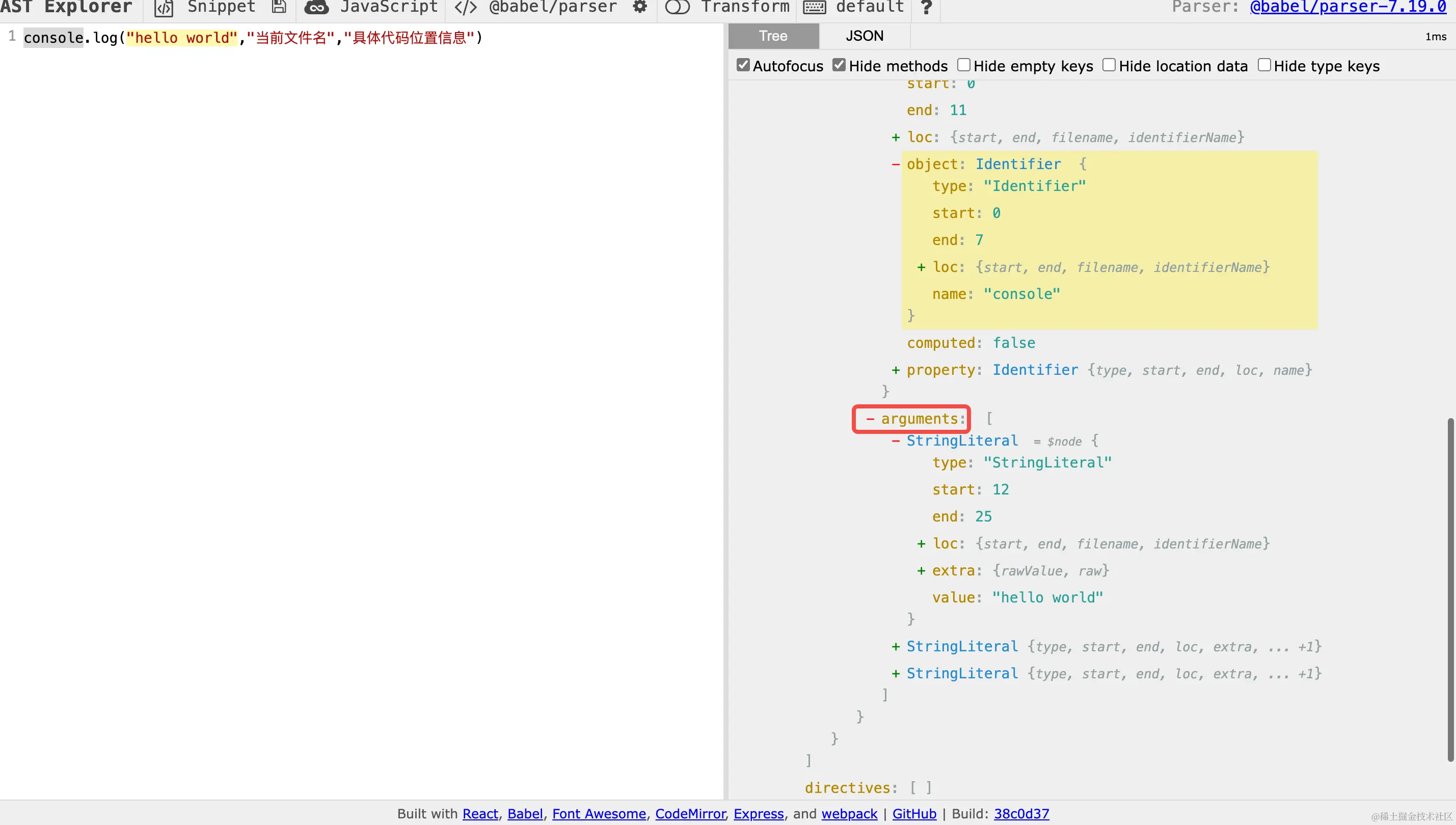
Task: Enable Hide type keys checkbox
Action: coord(1264,65)
